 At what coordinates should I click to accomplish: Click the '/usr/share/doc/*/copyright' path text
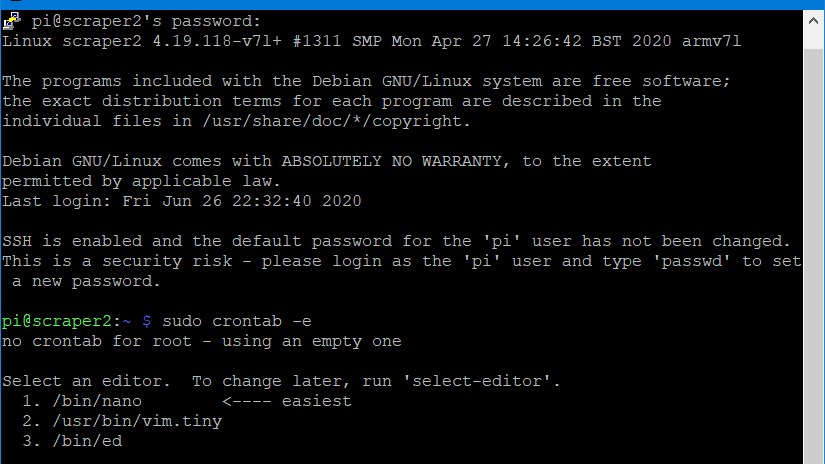pyautogui.click(x=332, y=122)
